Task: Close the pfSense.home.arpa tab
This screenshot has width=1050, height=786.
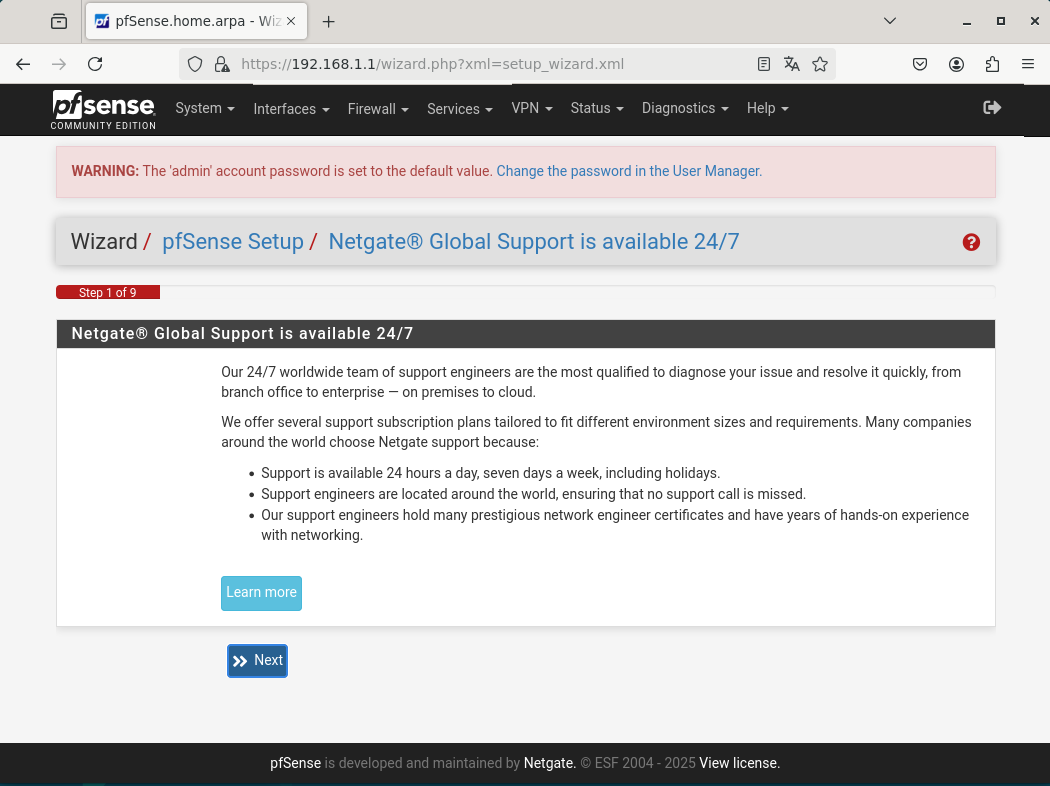Action: point(291,21)
